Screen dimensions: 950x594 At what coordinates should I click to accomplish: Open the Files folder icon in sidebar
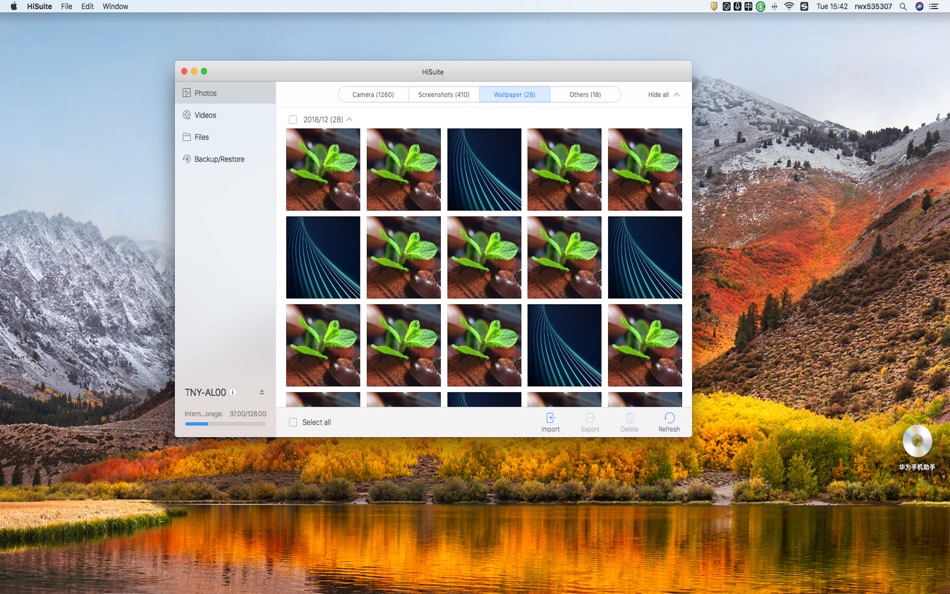pos(187,137)
